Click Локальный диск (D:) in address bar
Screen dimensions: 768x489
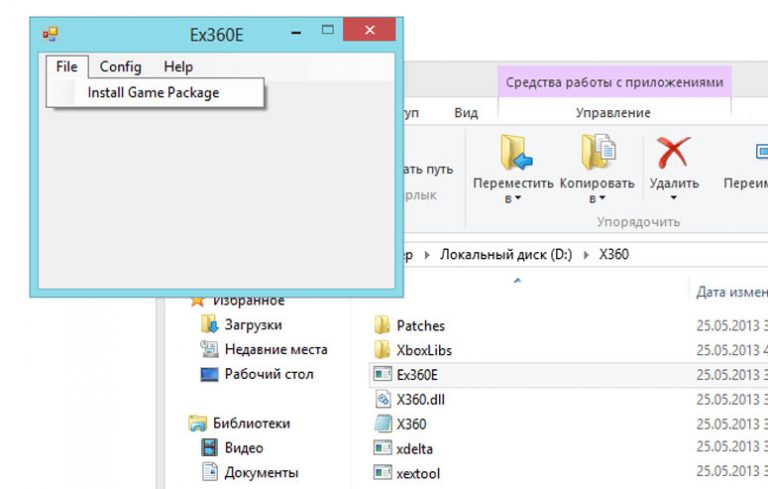506,254
